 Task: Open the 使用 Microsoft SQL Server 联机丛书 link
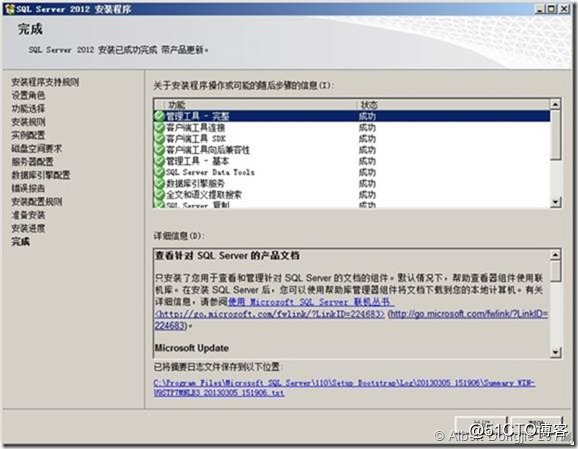pyautogui.click(x=311, y=302)
